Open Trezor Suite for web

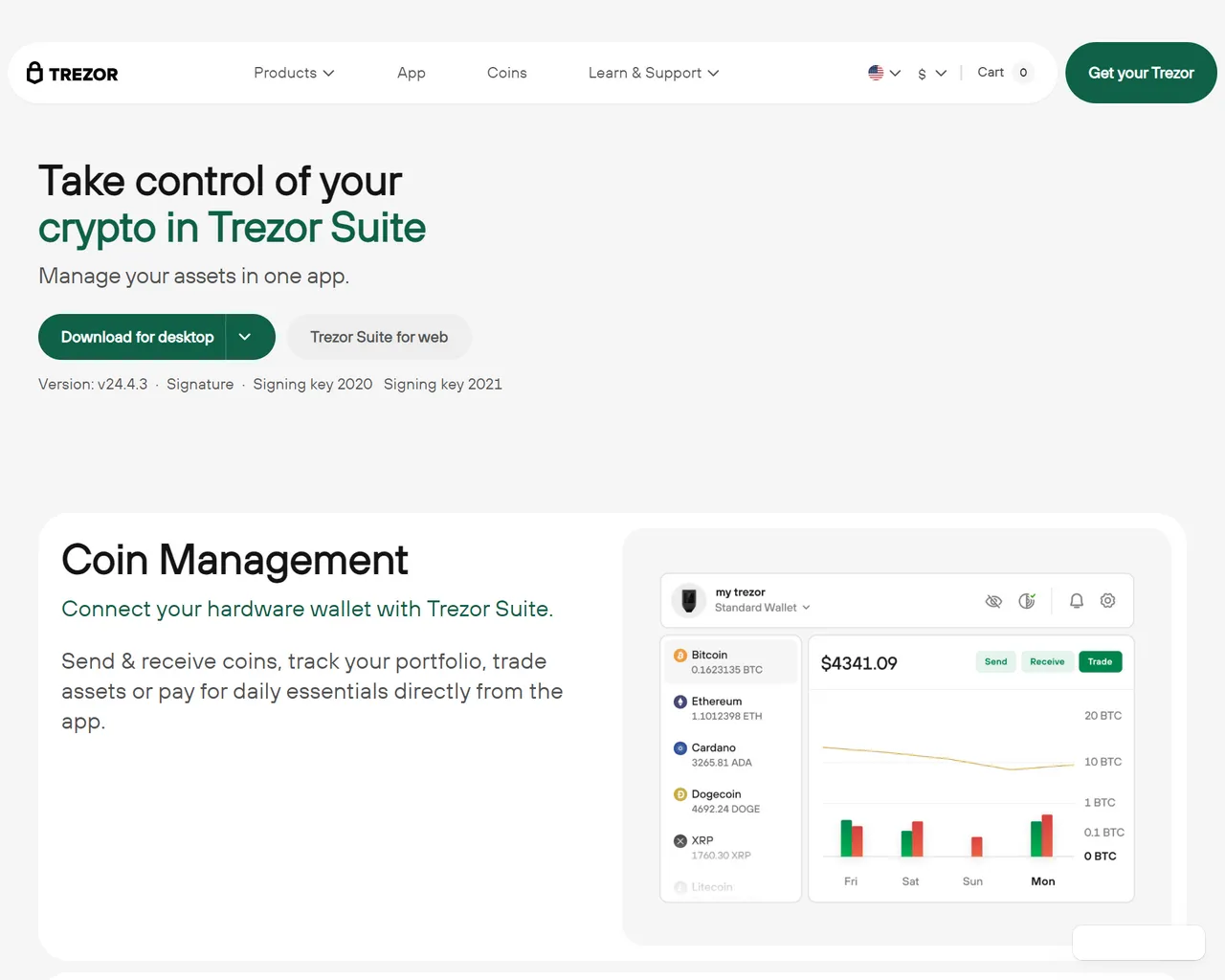tap(379, 337)
